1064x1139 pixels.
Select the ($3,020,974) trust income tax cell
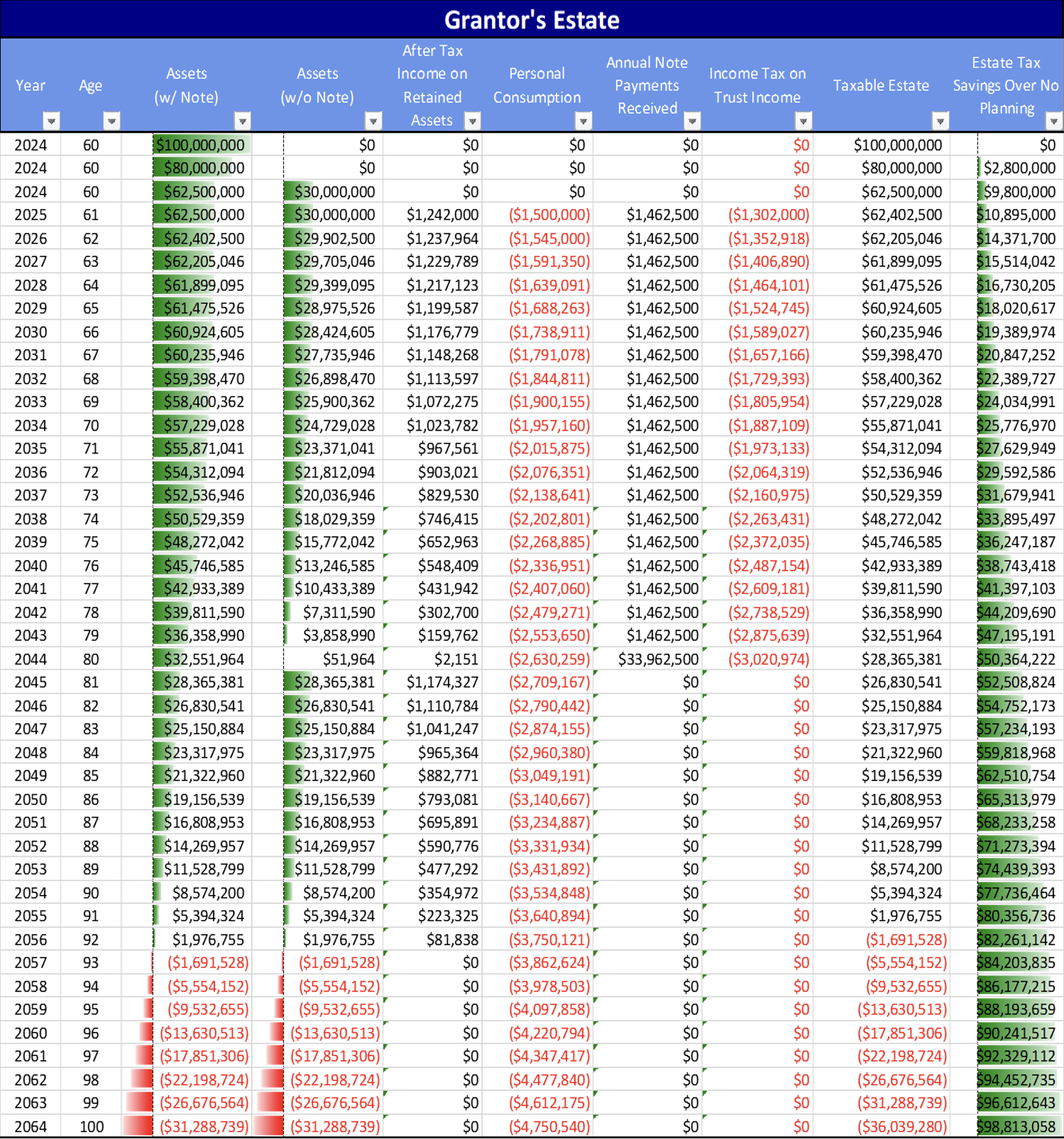757,660
